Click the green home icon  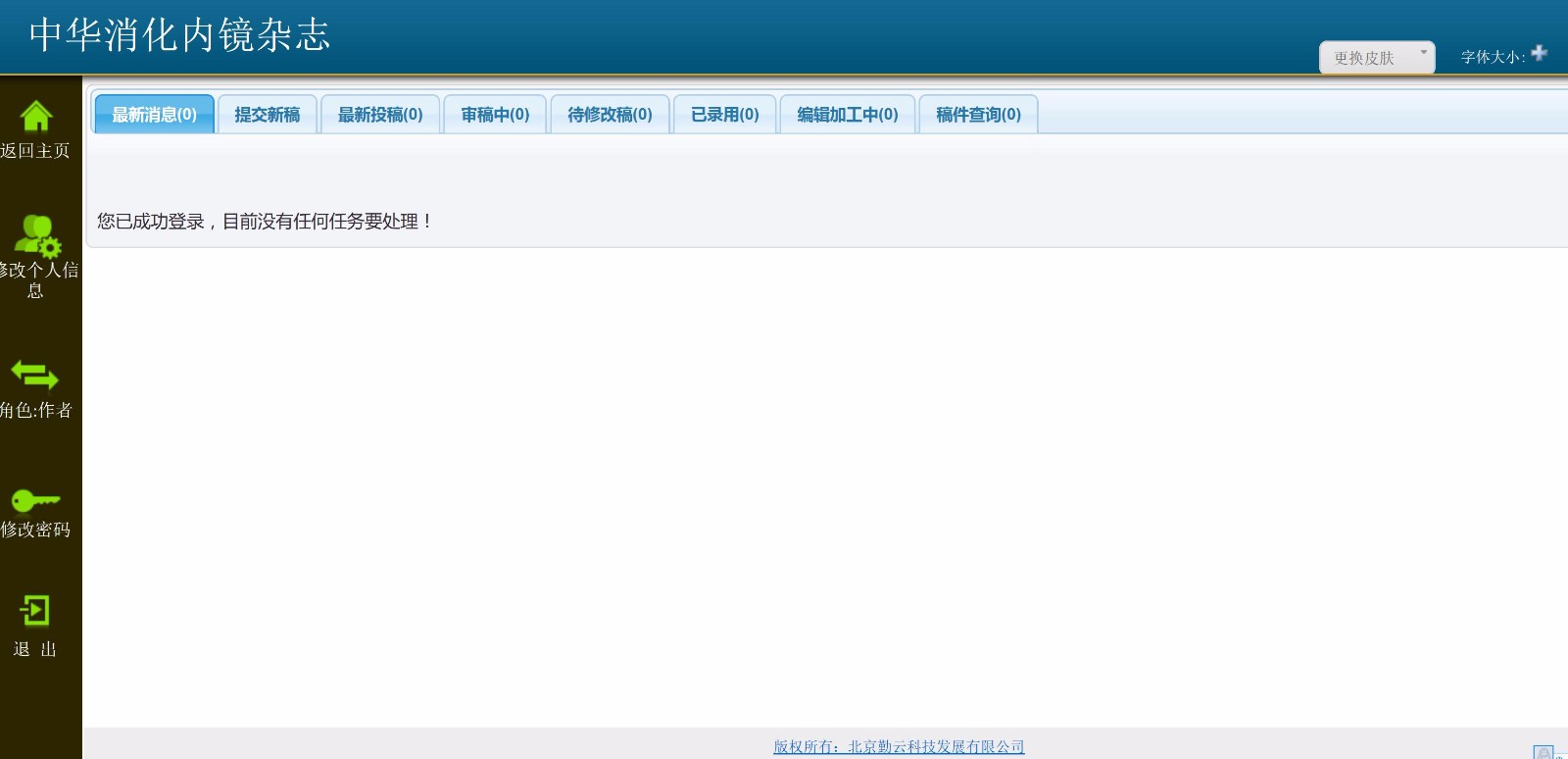[36, 116]
